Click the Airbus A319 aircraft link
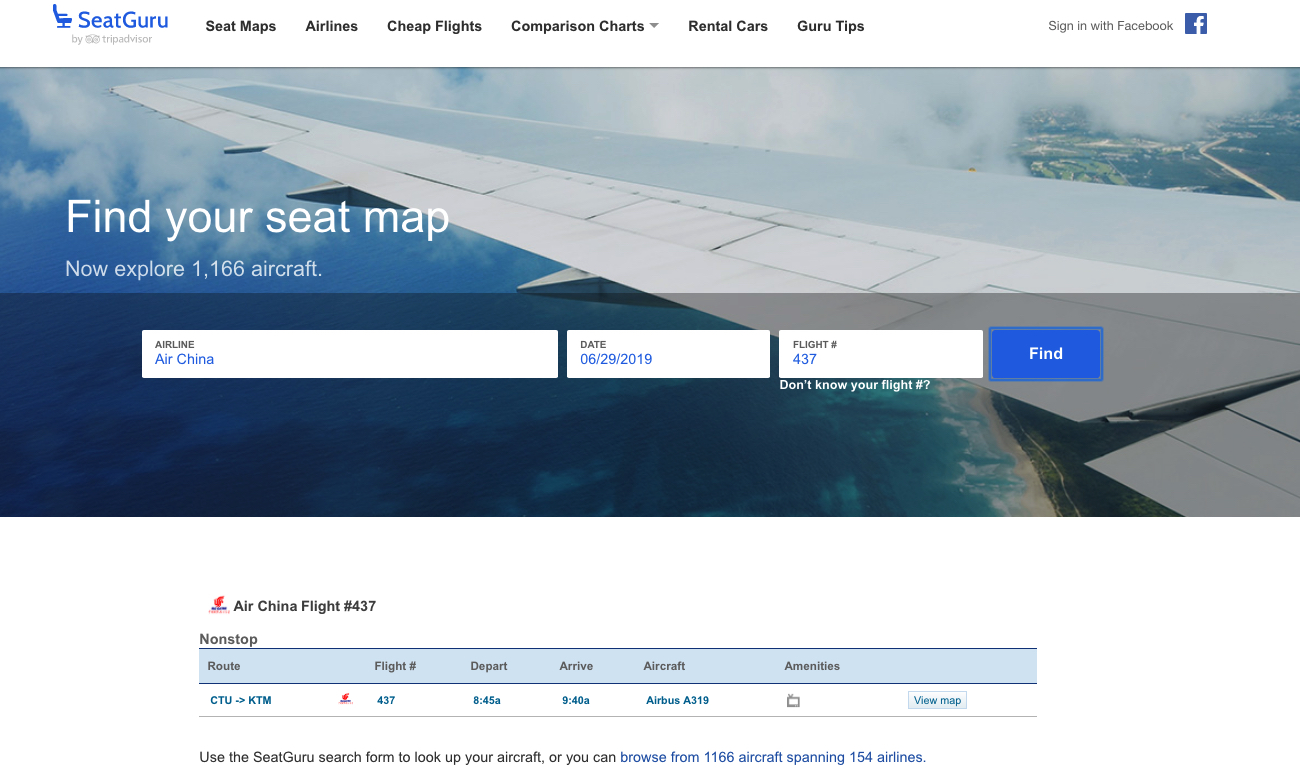Viewport: 1300px width, 784px height. (677, 700)
